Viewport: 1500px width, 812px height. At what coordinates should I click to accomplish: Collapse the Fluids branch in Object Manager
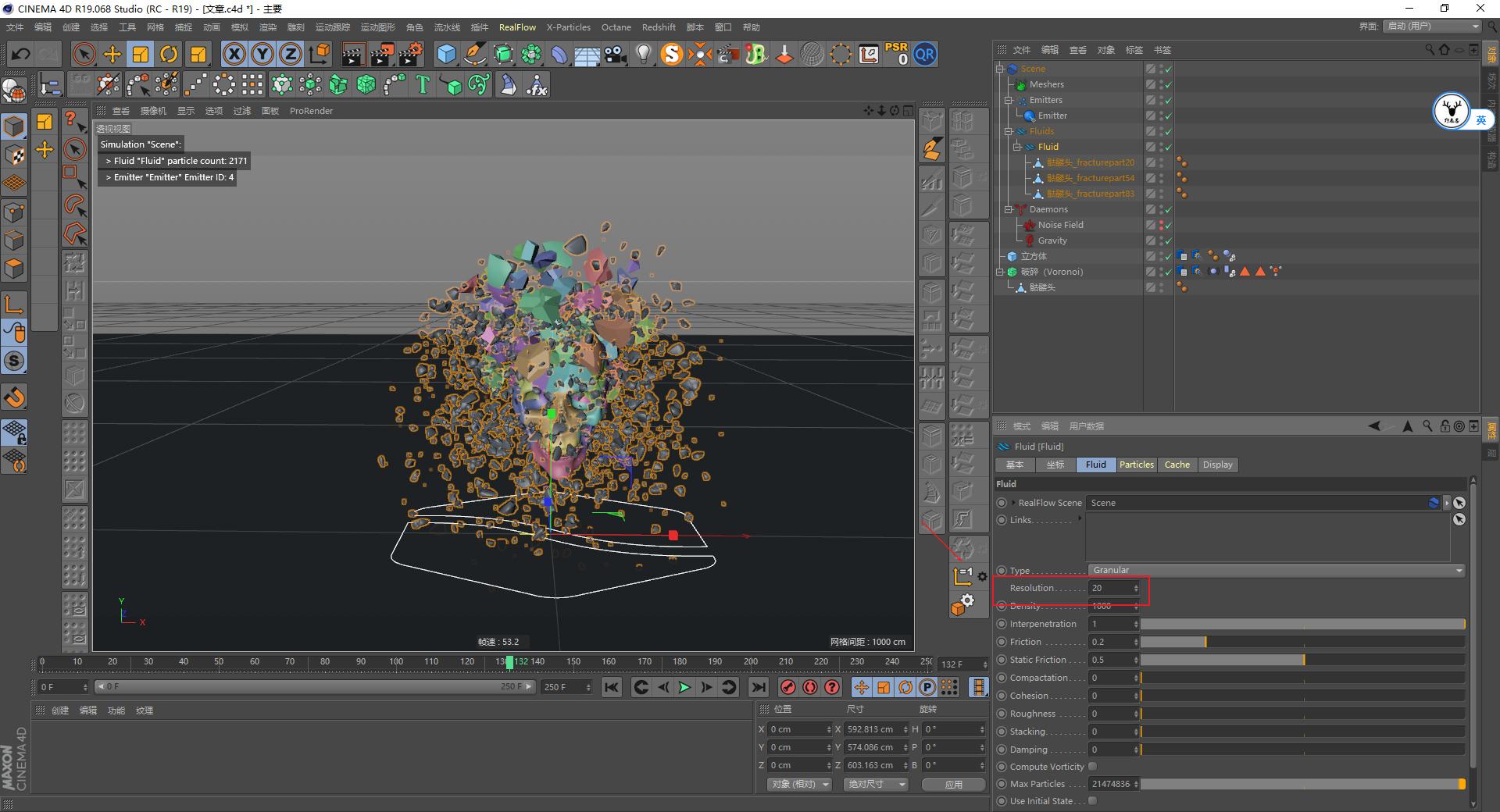pyautogui.click(x=1009, y=131)
